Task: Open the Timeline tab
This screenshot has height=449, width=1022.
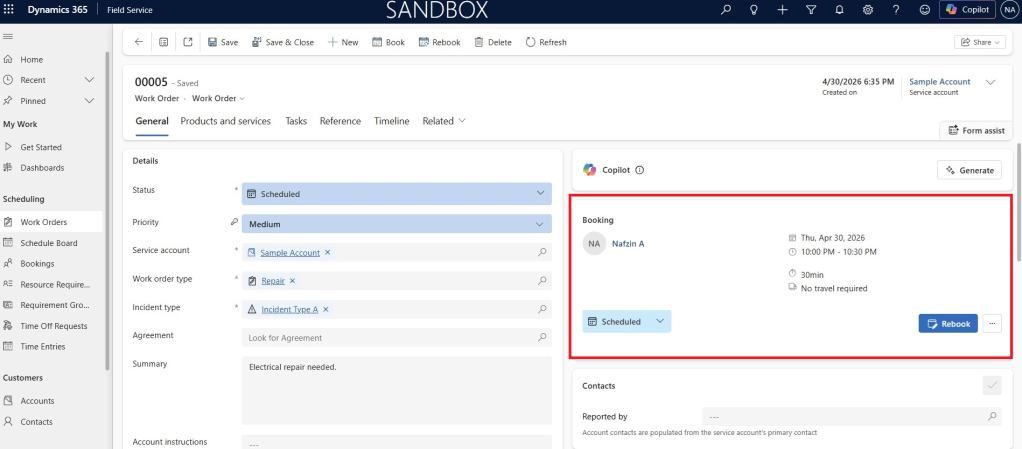Action: (392, 121)
